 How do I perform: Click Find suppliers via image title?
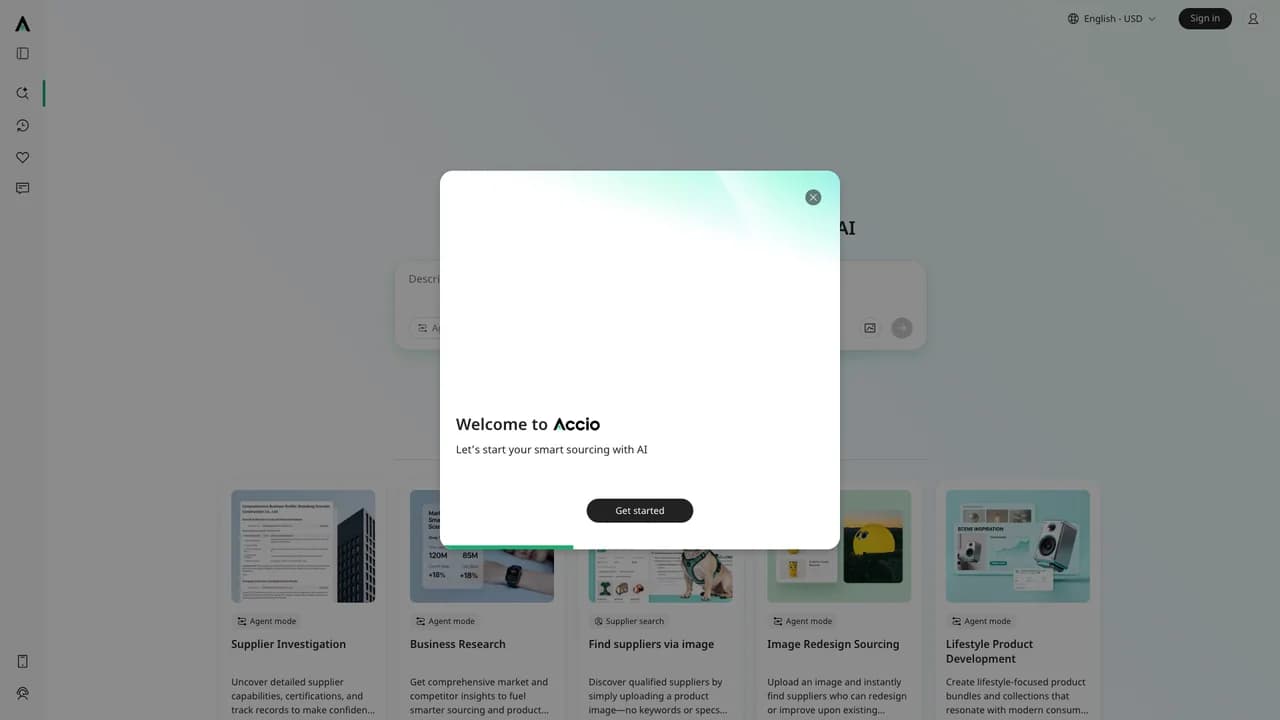click(651, 644)
